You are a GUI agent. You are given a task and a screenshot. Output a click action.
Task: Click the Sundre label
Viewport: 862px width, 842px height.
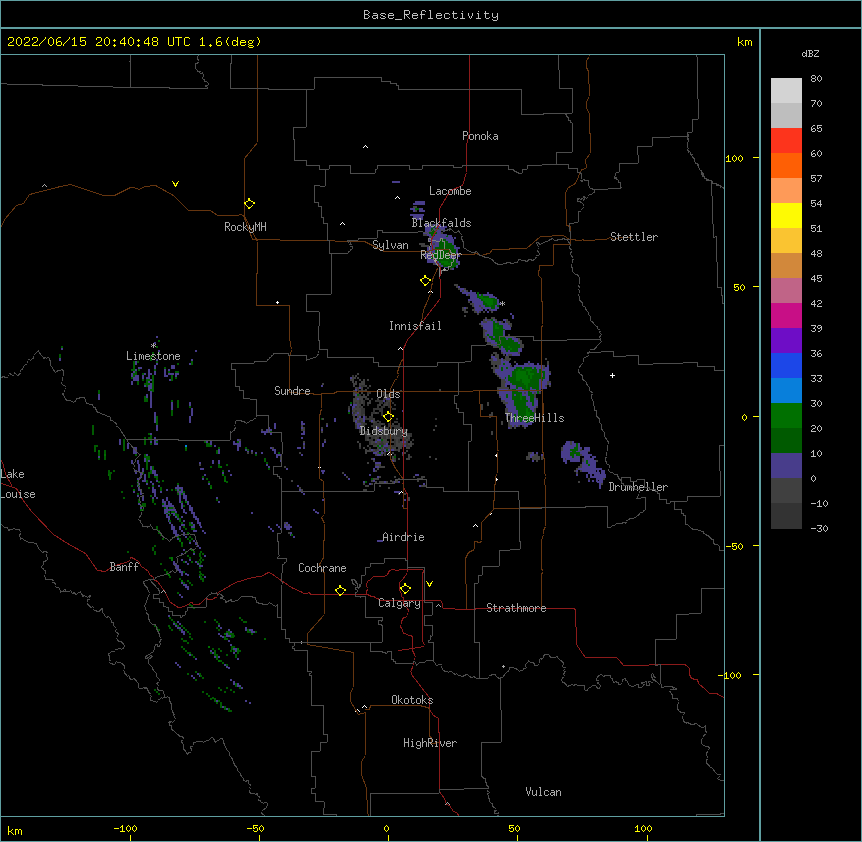[292, 391]
